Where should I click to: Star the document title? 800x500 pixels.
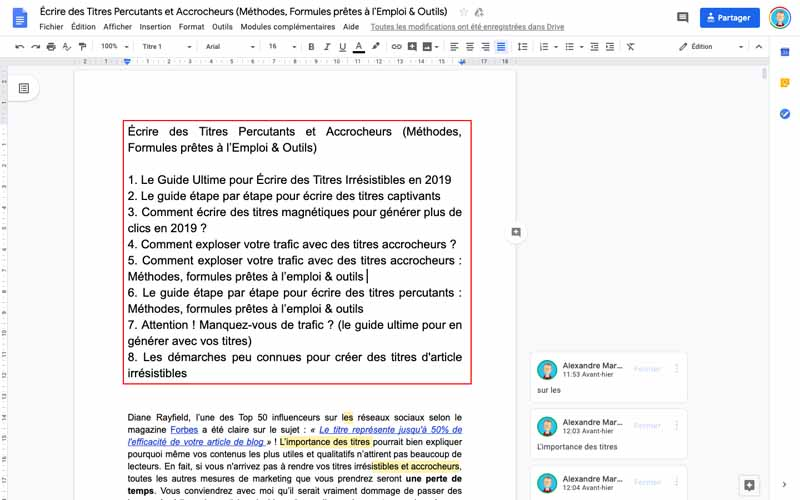pos(463,12)
